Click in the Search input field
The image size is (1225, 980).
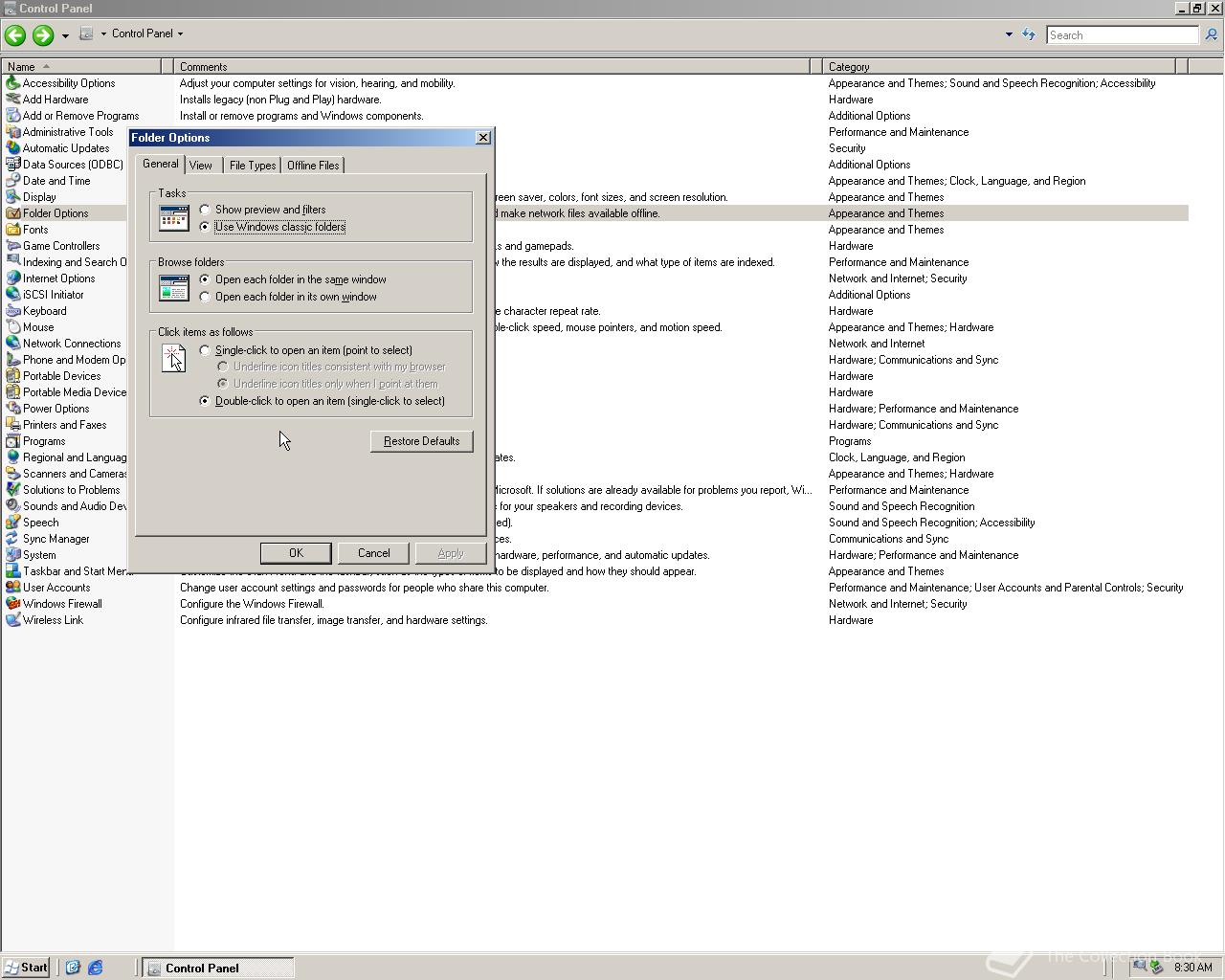pos(1122,34)
